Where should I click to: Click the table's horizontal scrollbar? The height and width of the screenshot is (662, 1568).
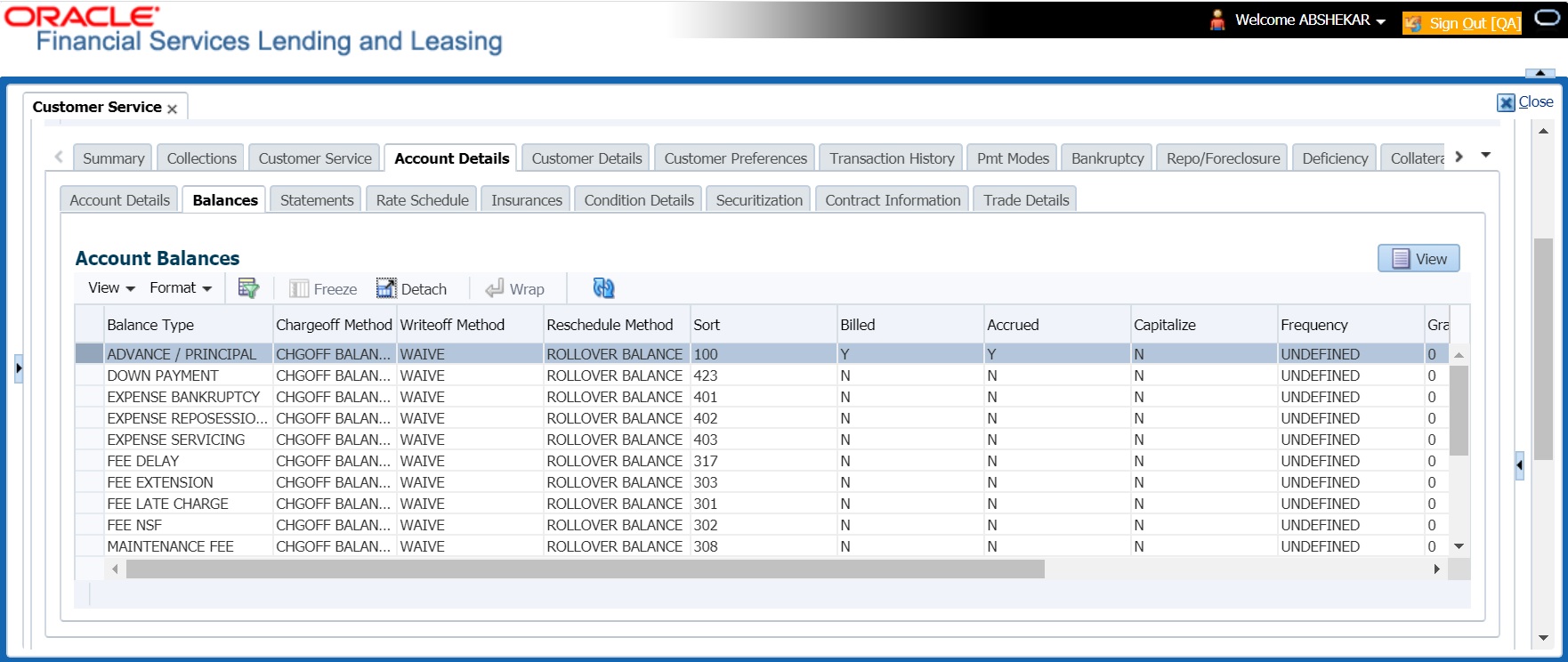tap(585, 569)
